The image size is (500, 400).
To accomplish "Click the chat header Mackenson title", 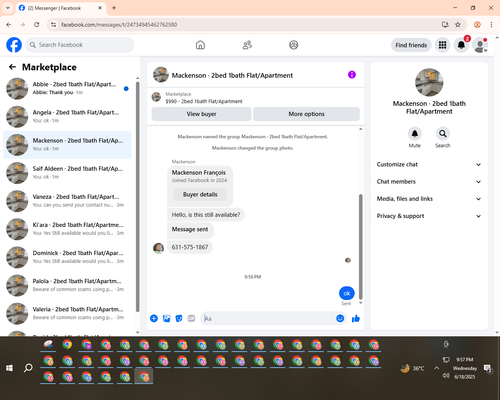I will tap(232, 75).
